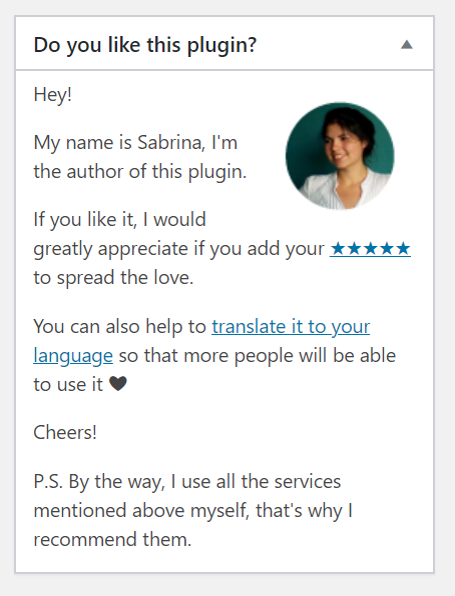
Task: Follow the underlined 'language' link
Action: tap(73, 356)
